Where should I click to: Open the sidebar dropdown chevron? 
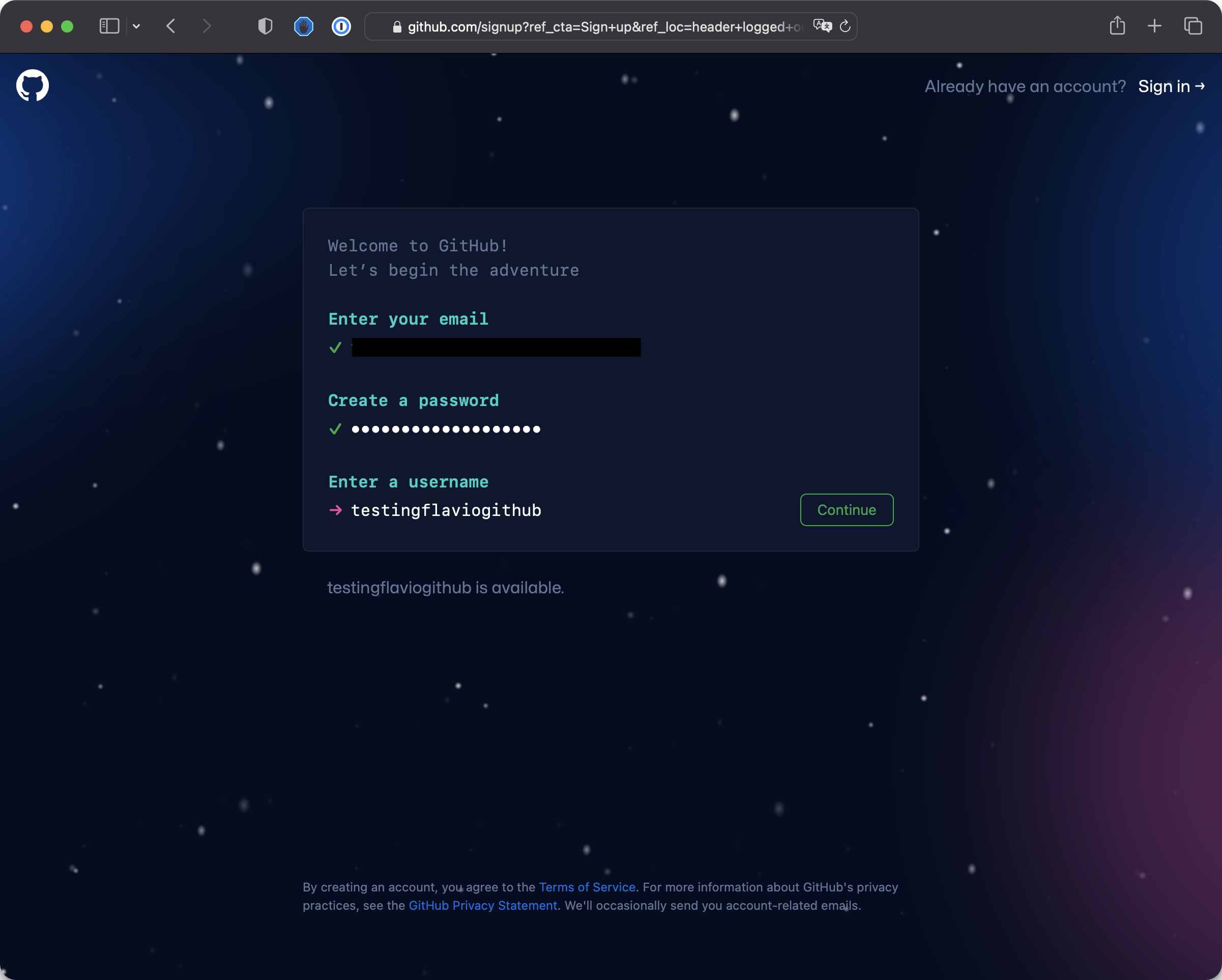tap(136, 26)
